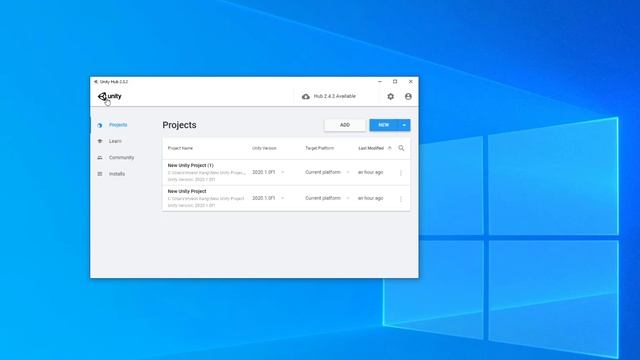Expand Unity version dropdown for New Unity Project (1)
This screenshot has width=640, height=360.
[x=282, y=172]
